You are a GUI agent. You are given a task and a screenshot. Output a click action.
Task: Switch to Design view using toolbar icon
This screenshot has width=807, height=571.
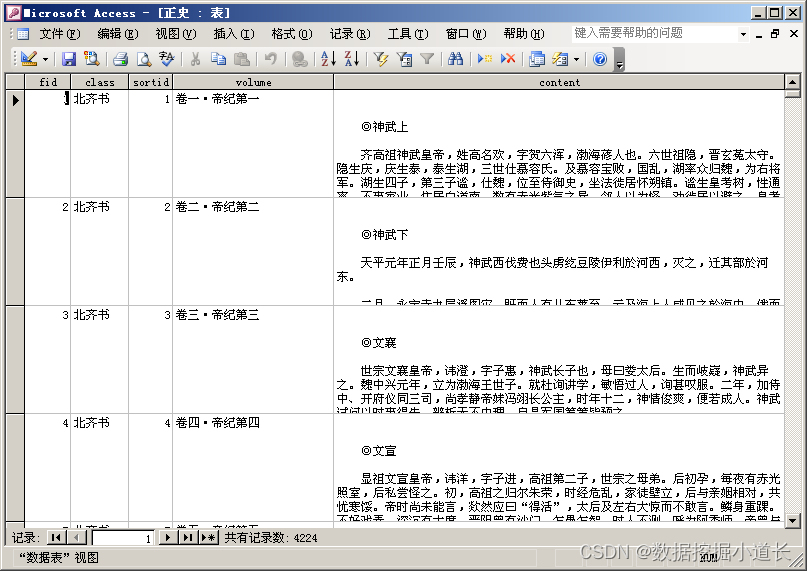pos(29,59)
